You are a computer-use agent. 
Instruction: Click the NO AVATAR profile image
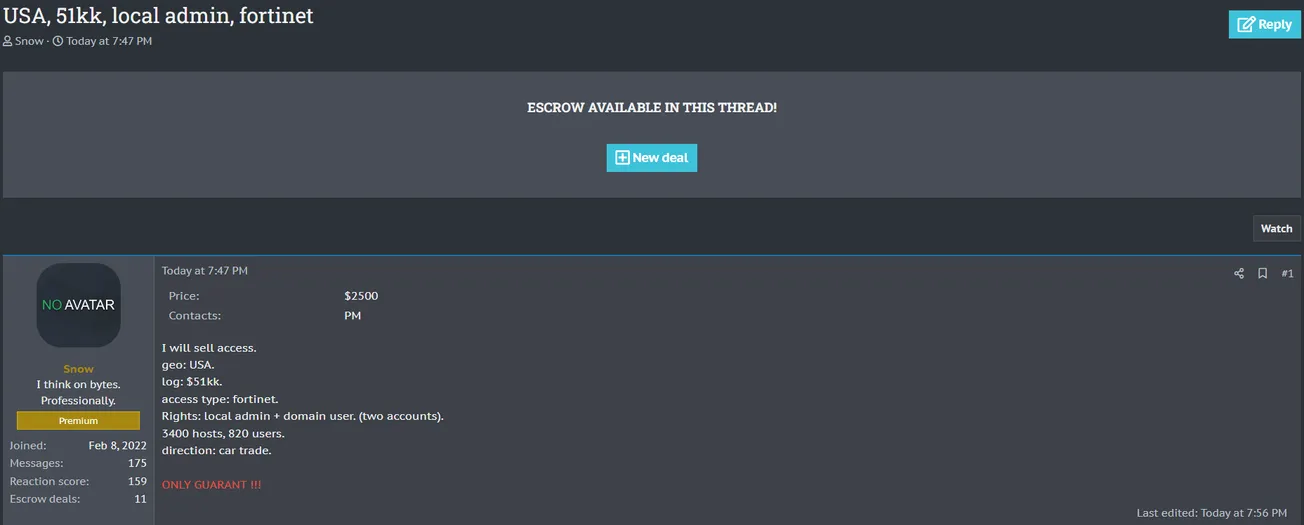point(78,305)
